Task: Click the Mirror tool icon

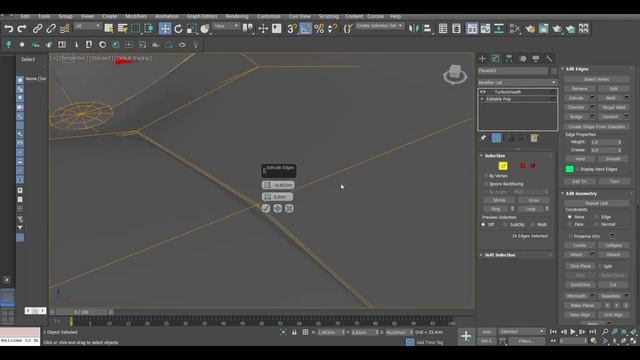Action: pyautogui.click(x=414, y=29)
